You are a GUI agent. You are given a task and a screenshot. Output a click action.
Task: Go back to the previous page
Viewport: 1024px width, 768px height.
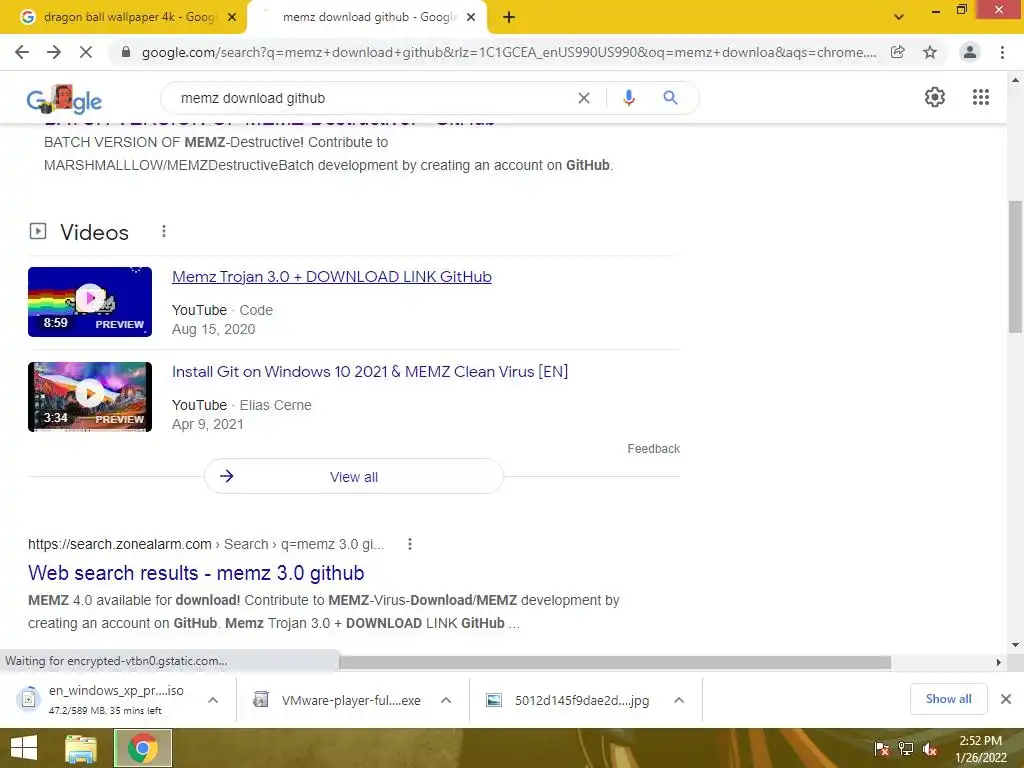(22, 52)
